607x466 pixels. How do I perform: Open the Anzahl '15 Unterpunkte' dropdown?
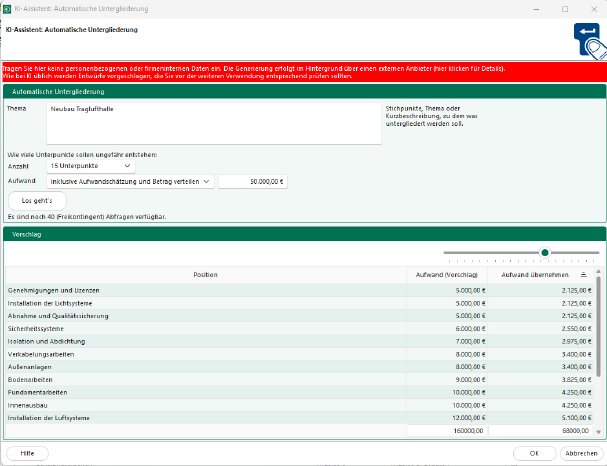[x=91, y=166]
